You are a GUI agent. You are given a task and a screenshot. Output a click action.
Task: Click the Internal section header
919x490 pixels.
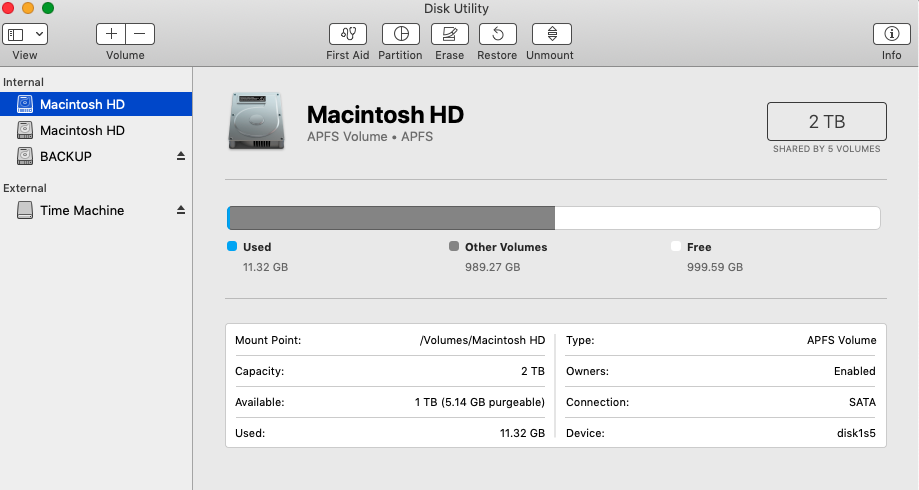[x=23, y=82]
